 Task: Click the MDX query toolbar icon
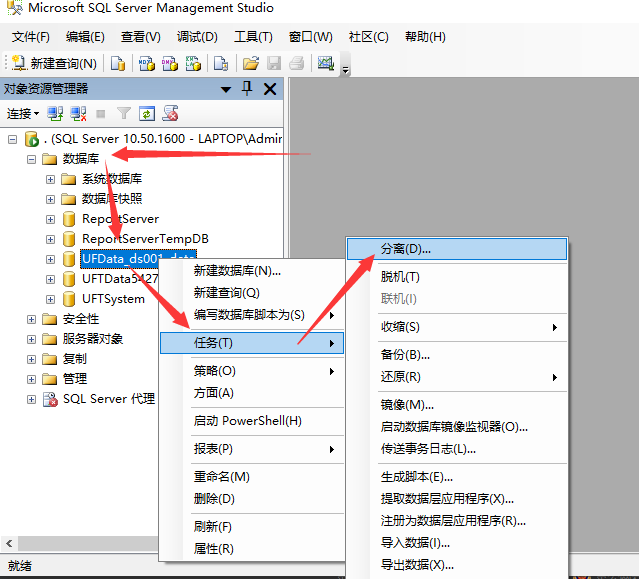click(x=147, y=63)
